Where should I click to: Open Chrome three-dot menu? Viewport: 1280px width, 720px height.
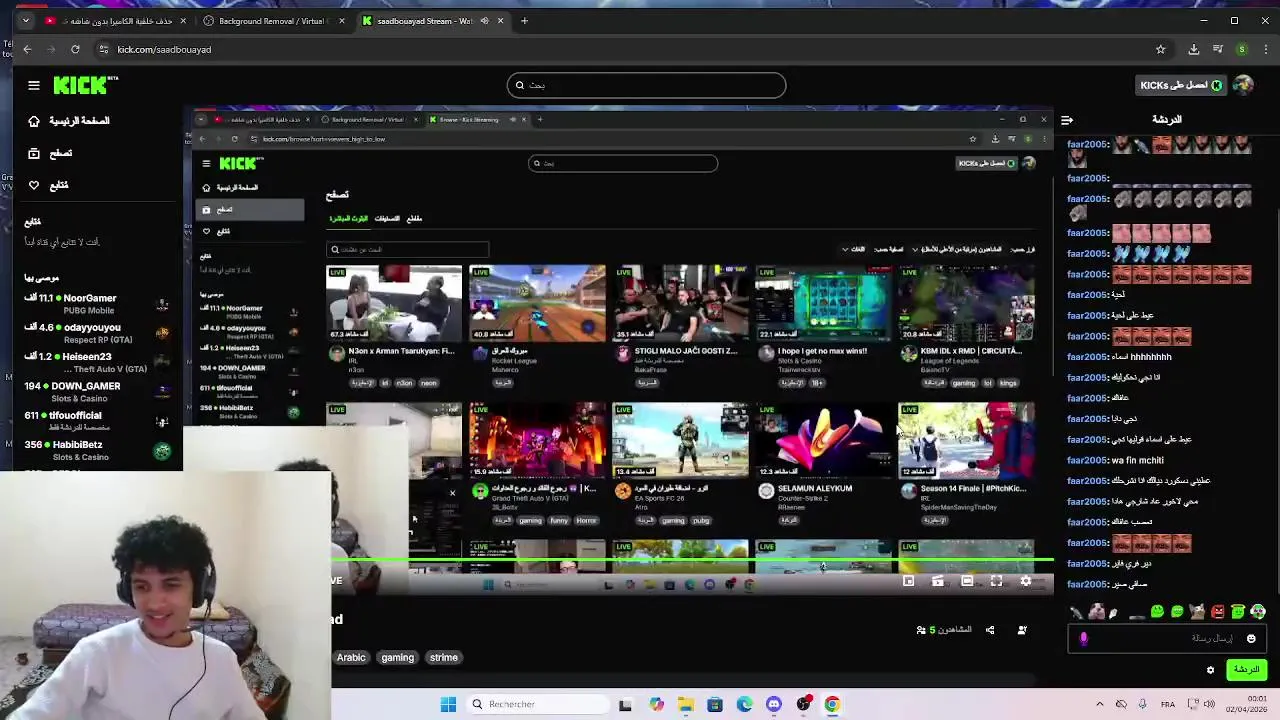(1265, 49)
